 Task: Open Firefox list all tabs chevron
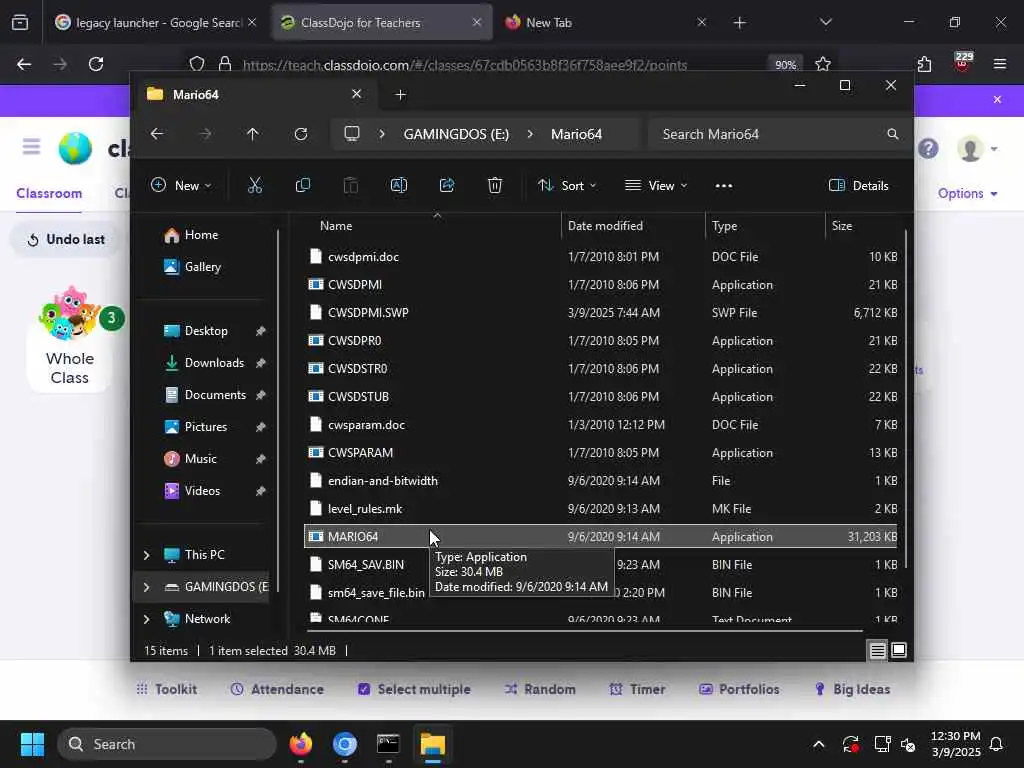825,22
